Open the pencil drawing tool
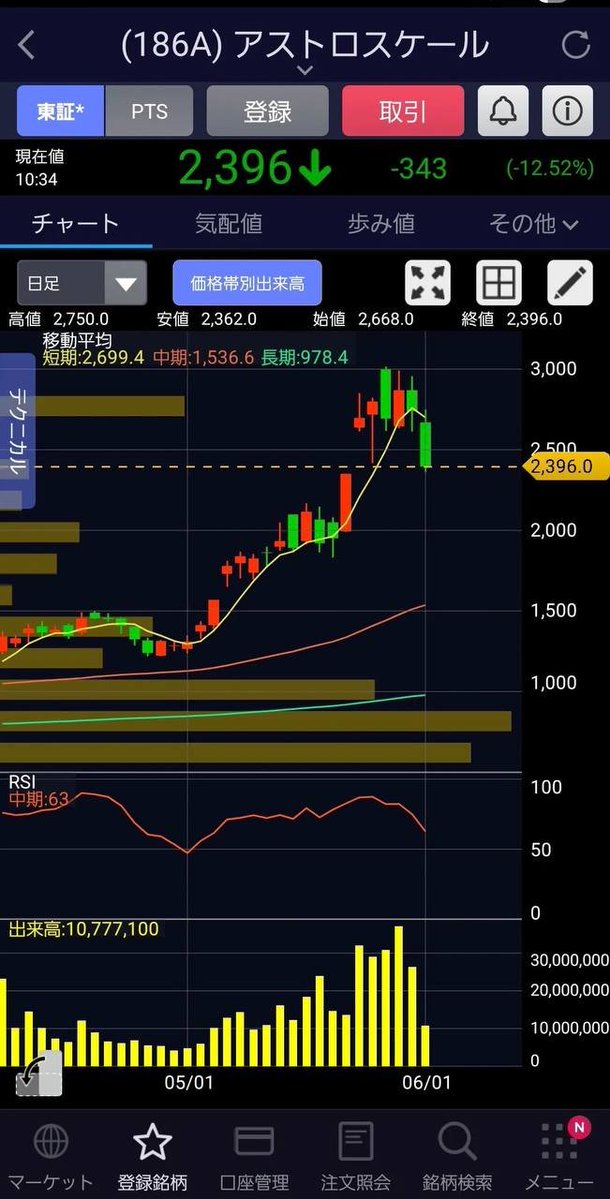610x1199 pixels. [570, 283]
